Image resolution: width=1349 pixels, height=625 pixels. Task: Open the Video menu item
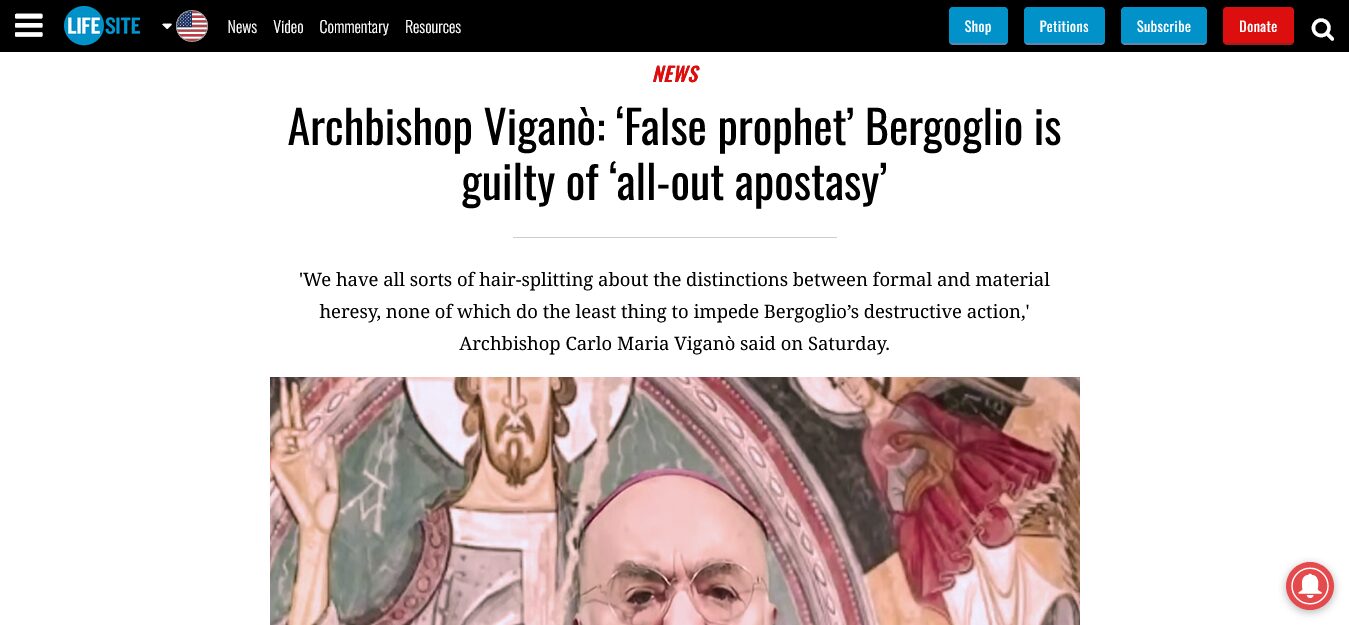coord(288,27)
